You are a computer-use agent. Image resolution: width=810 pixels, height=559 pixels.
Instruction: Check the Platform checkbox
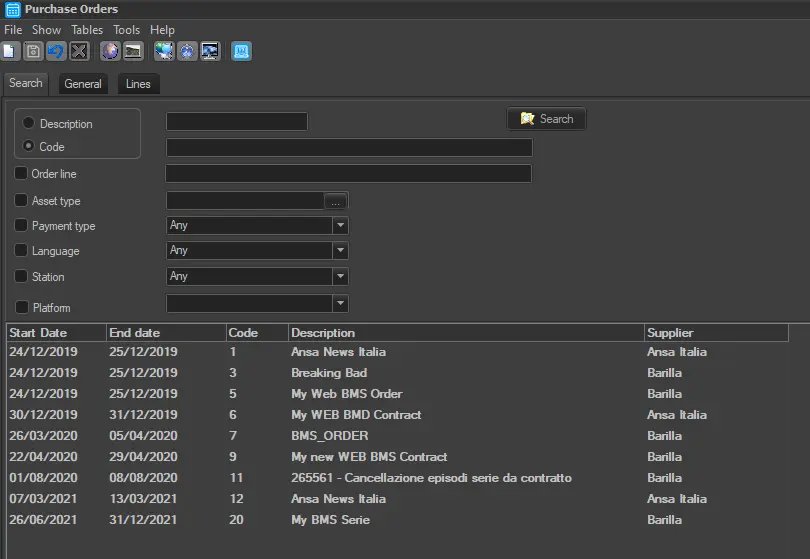(x=22, y=307)
